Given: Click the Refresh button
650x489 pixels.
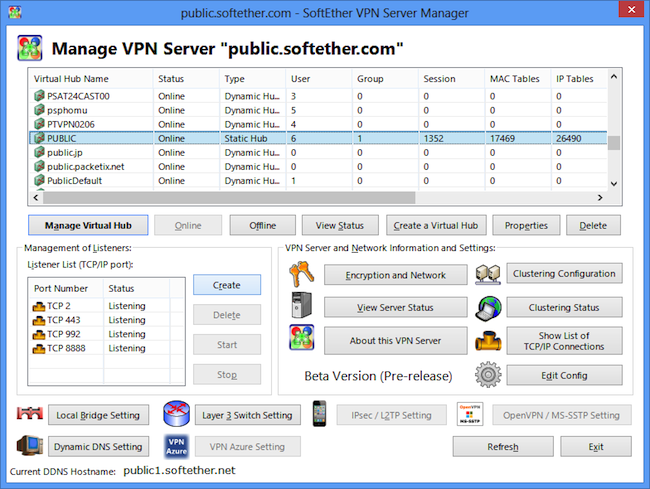Looking at the screenshot, I should 503,447.
